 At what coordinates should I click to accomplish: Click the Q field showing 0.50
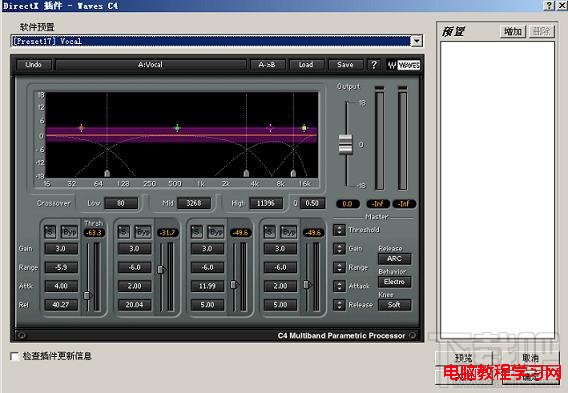312,204
